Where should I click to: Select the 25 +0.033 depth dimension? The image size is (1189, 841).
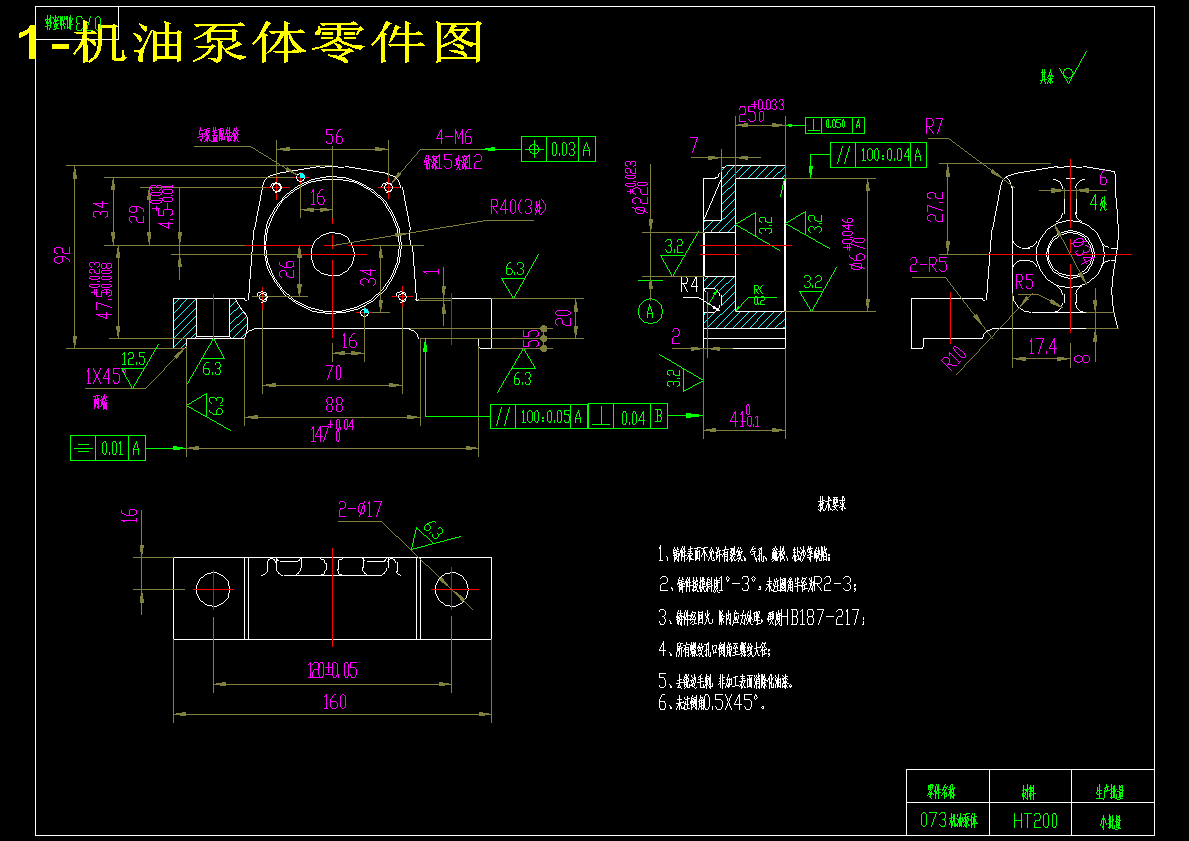761,111
